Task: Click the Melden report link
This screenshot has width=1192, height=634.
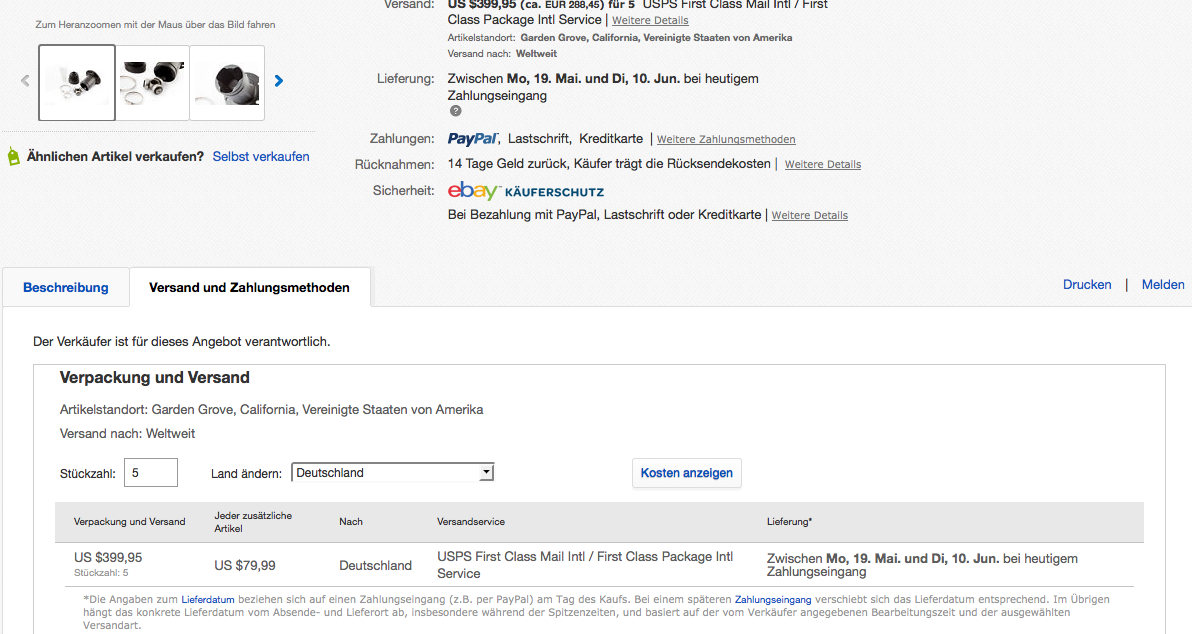Action: 1163,285
